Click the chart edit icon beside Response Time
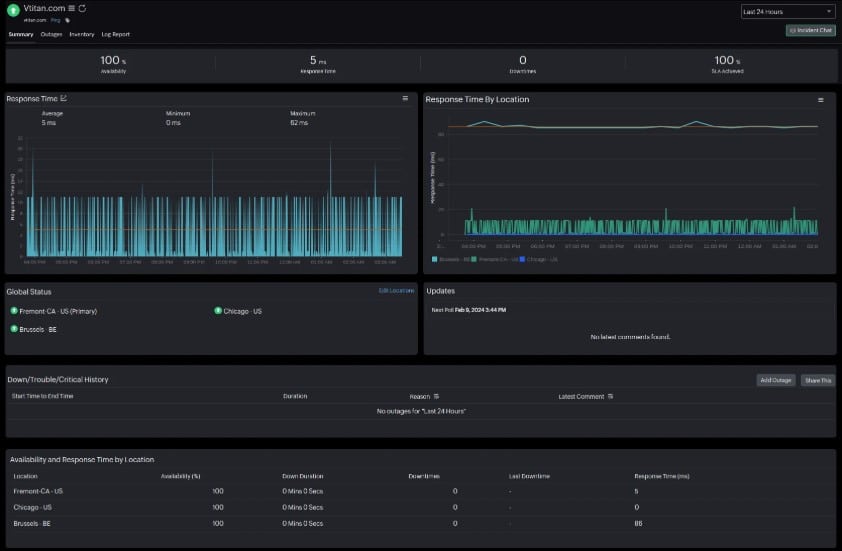Image resolution: width=842 pixels, height=551 pixels. click(x=64, y=98)
